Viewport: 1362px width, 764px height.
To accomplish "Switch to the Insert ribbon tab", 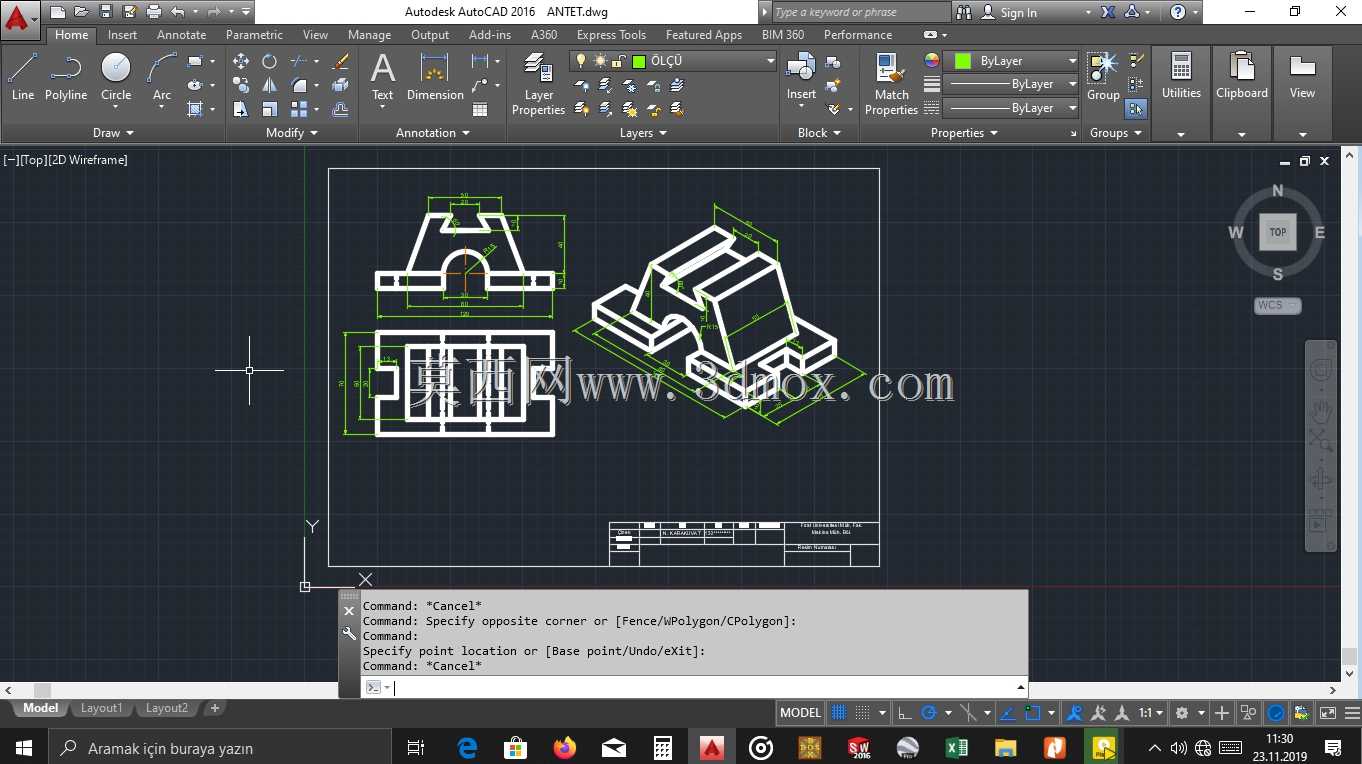I will [123, 35].
